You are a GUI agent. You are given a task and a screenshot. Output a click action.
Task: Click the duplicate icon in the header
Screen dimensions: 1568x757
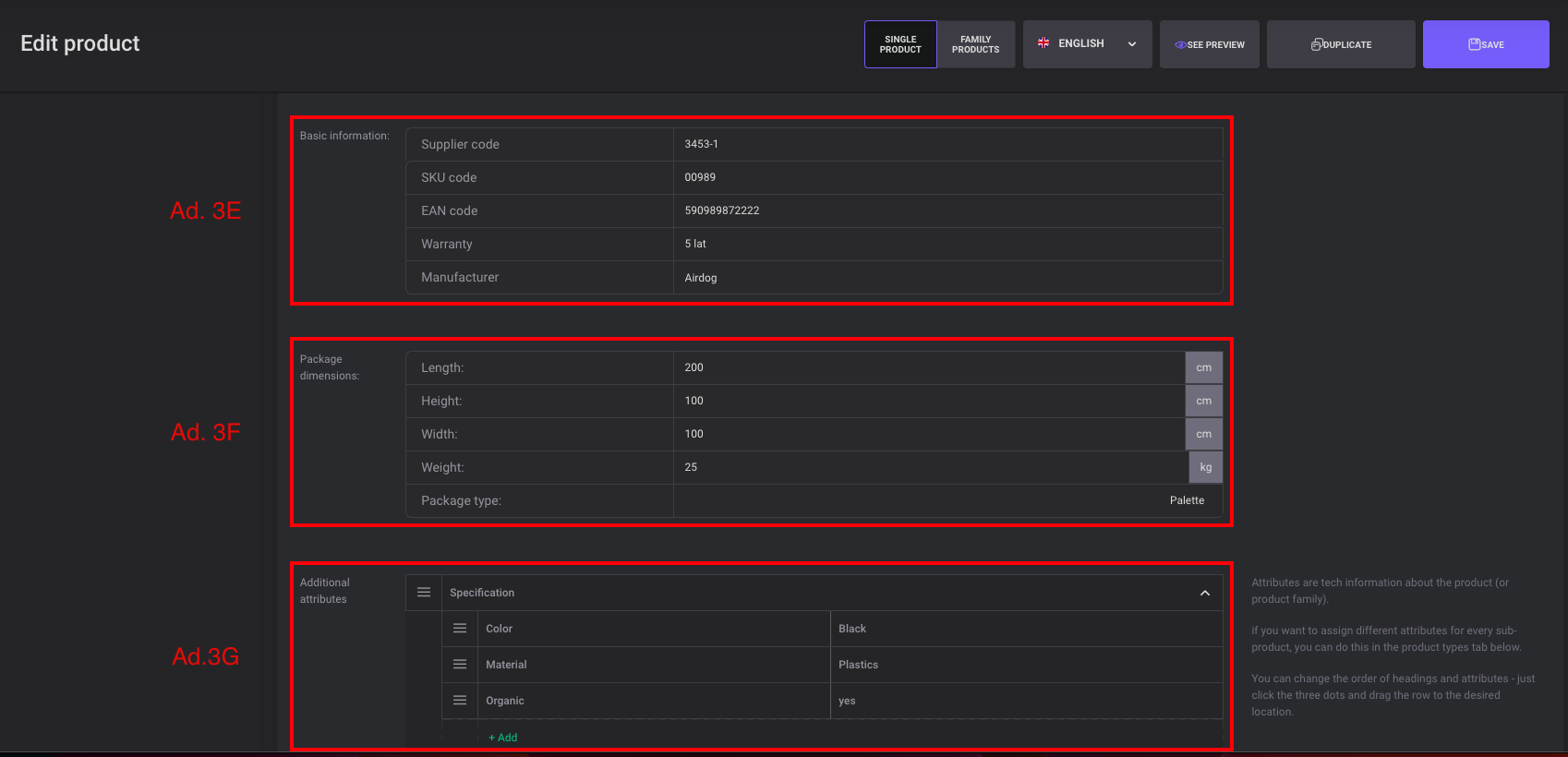pyautogui.click(x=1317, y=44)
